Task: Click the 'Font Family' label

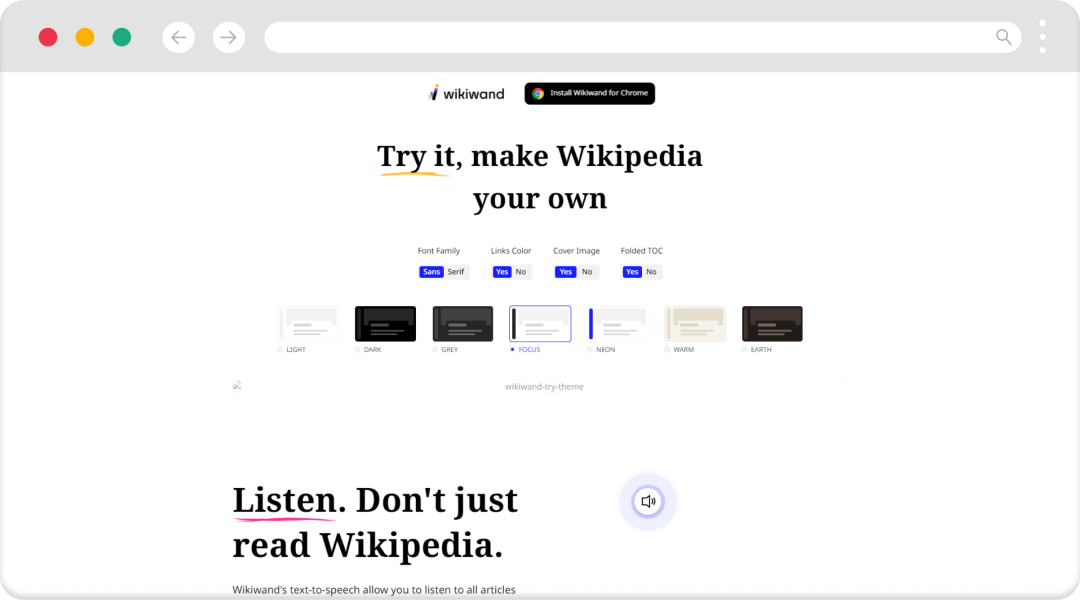Action: point(439,251)
